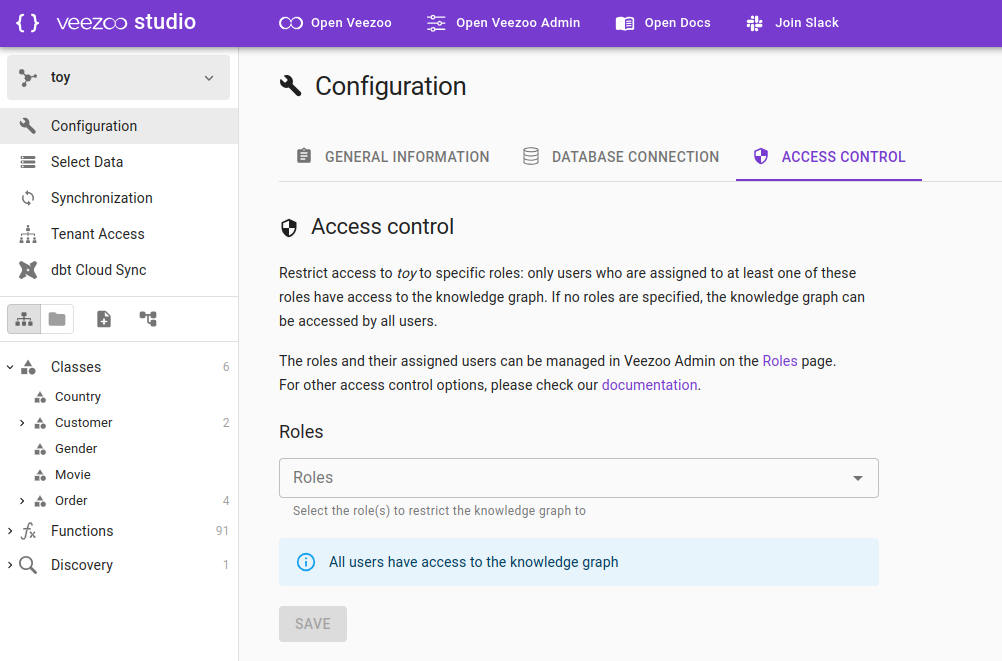Viewport: 1002px width, 661px height.
Task: Click the wrench icon in sidebar Configuration
Action: coord(27,125)
